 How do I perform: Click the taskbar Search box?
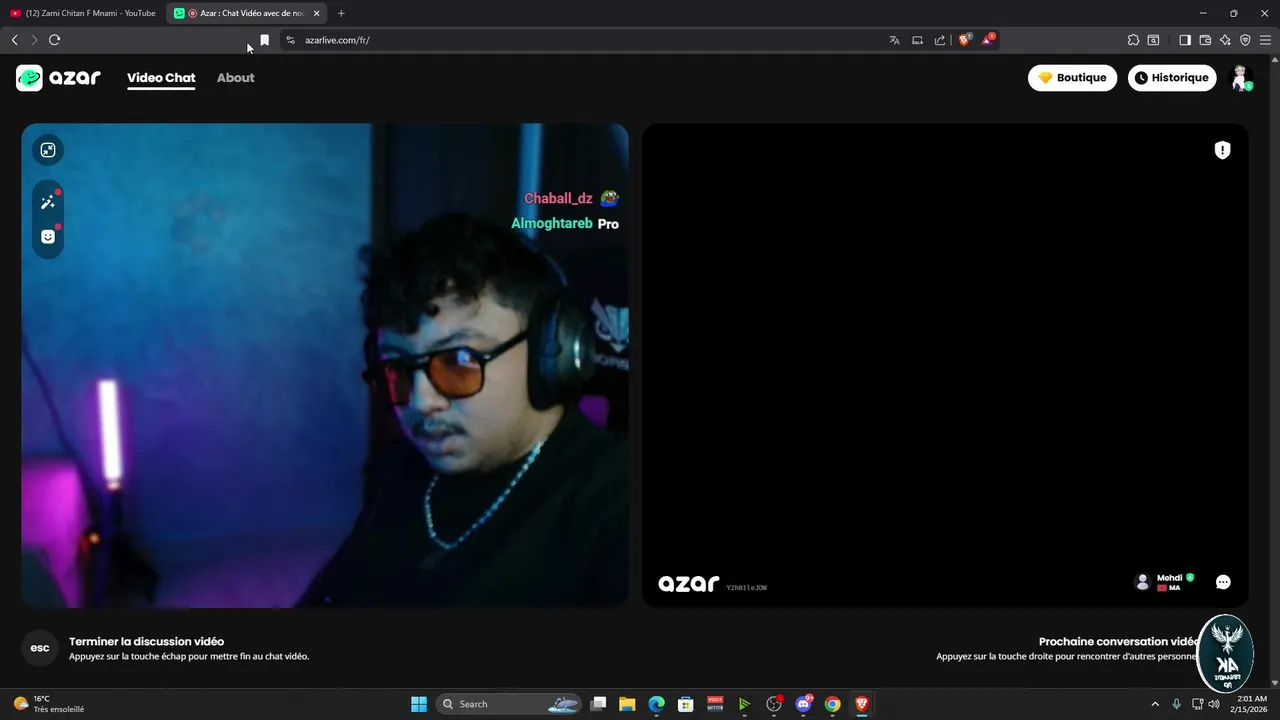click(510, 704)
